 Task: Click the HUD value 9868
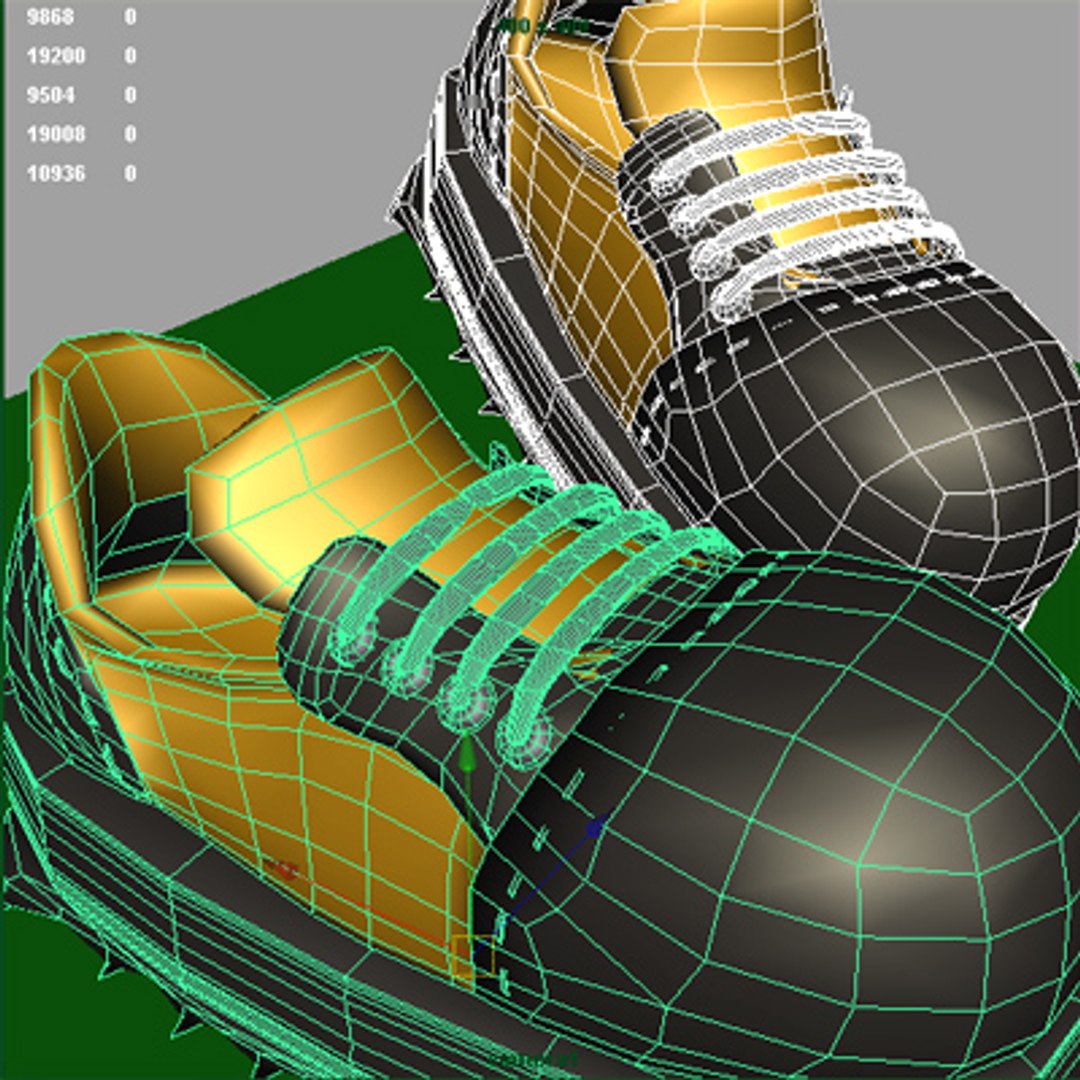coord(50,17)
